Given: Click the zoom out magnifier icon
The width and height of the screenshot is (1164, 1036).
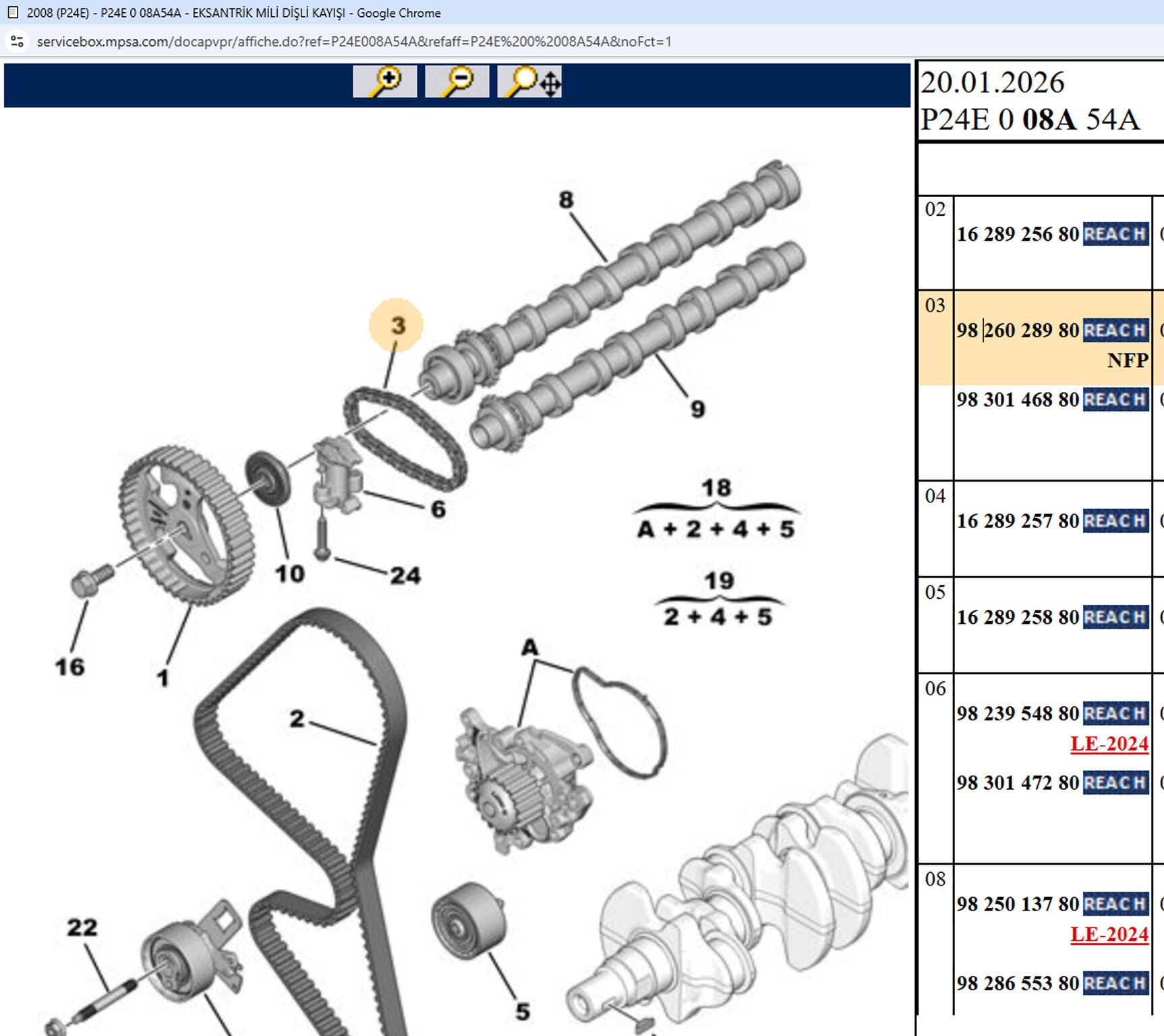Looking at the screenshot, I should (x=457, y=82).
